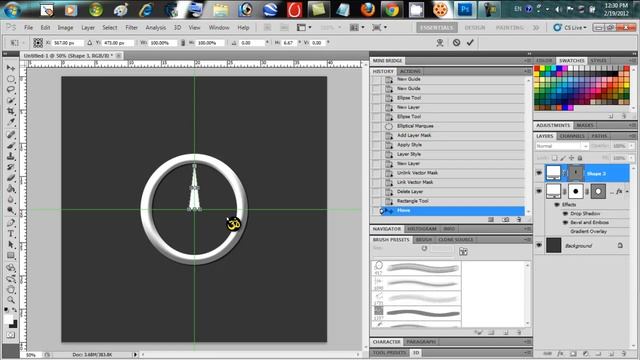Open Photoshop from the Windows taskbar

[x=464, y=9]
